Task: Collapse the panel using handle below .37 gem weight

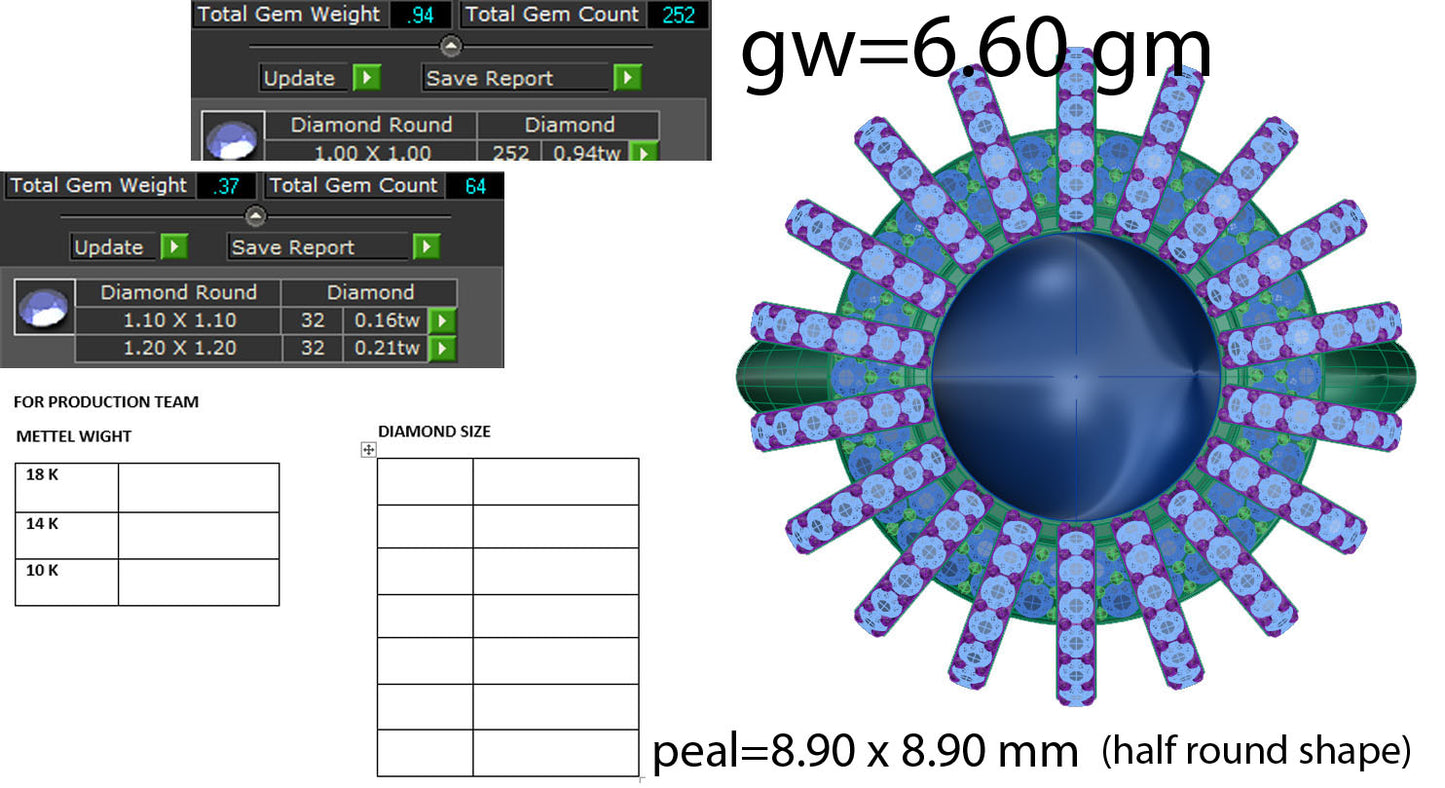Action: click(256, 215)
